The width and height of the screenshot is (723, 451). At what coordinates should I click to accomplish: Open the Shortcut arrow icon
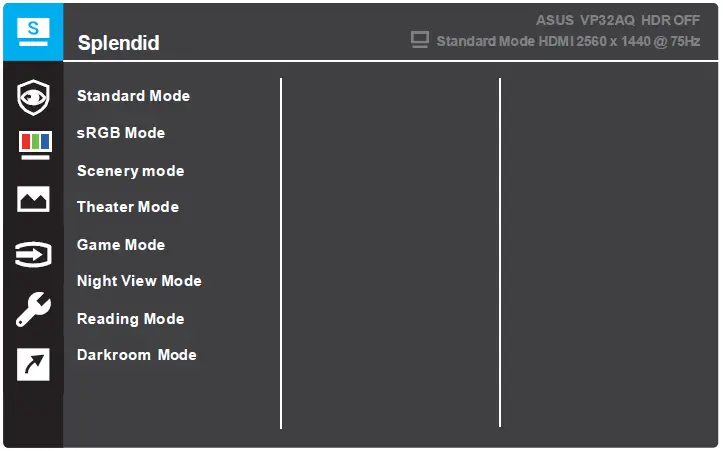point(33,365)
